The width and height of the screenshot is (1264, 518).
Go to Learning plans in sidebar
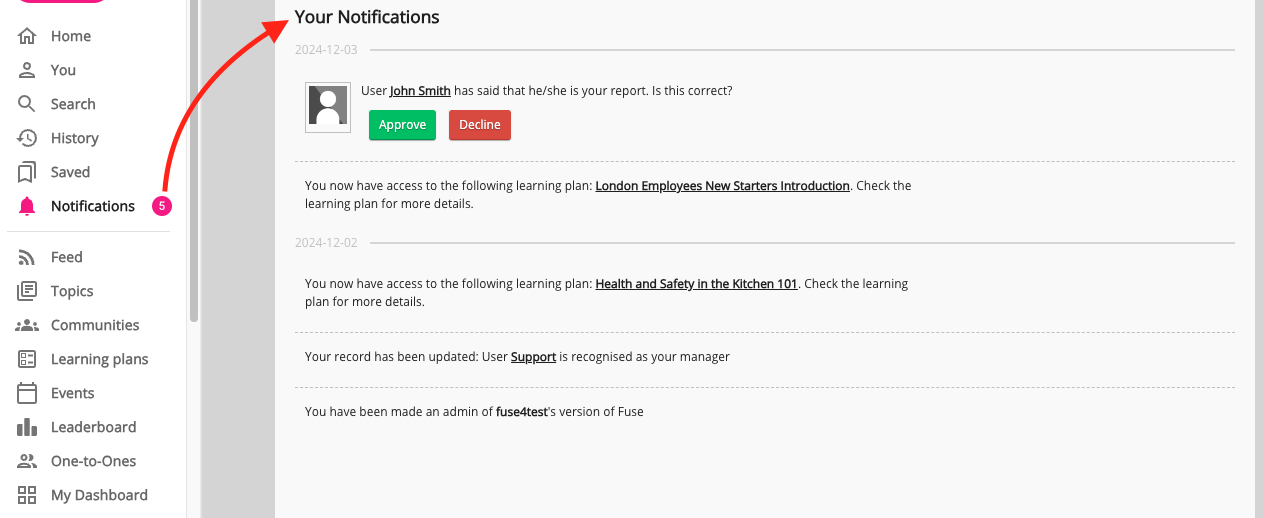point(99,359)
